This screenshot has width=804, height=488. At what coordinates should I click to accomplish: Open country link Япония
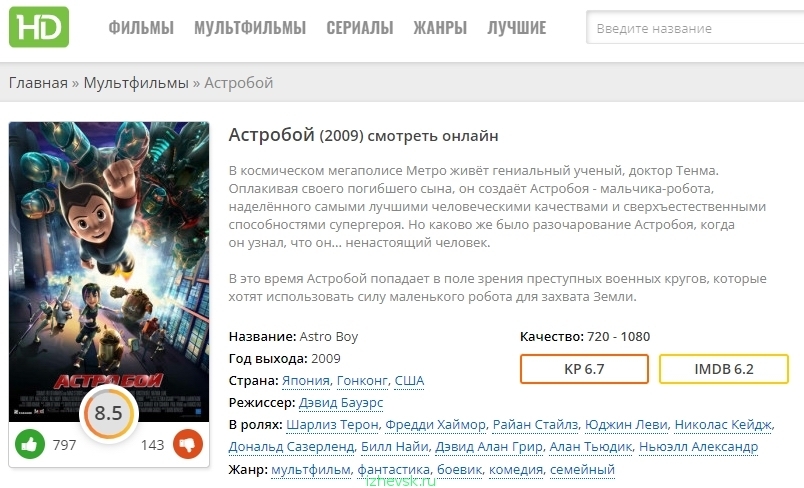306,381
